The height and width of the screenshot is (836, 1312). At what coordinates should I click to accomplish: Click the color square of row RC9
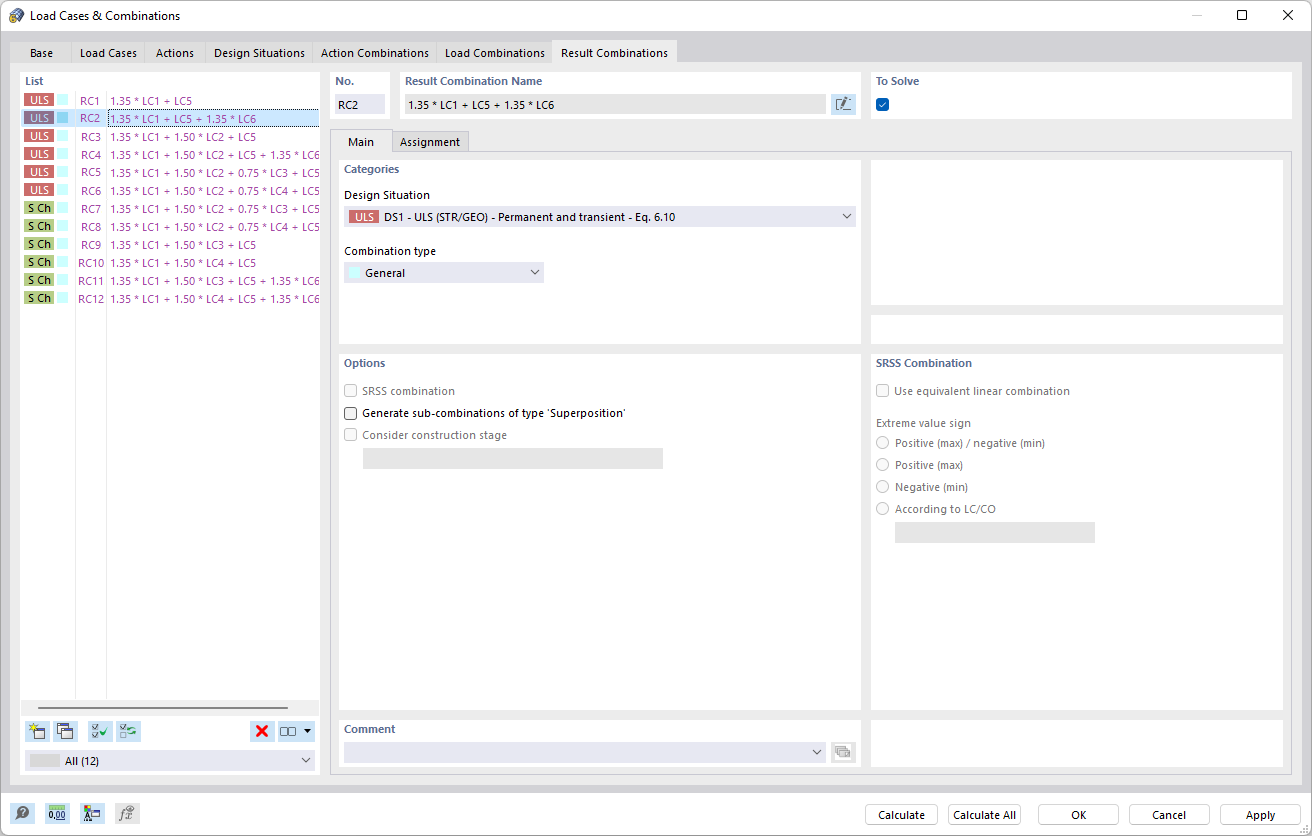click(x=63, y=244)
